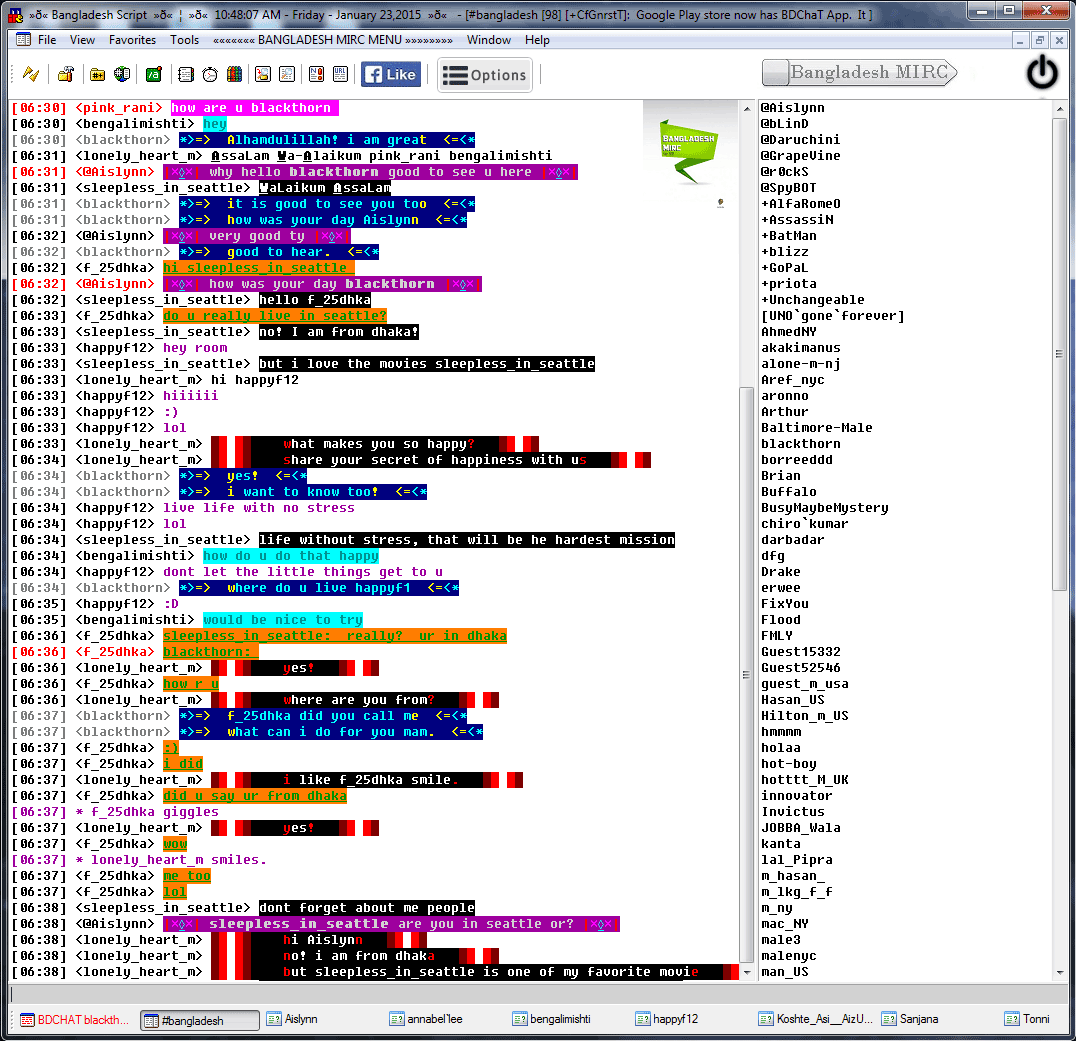Select blackthorn in the nick list
This screenshot has width=1076, height=1041.
coord(800,444)
